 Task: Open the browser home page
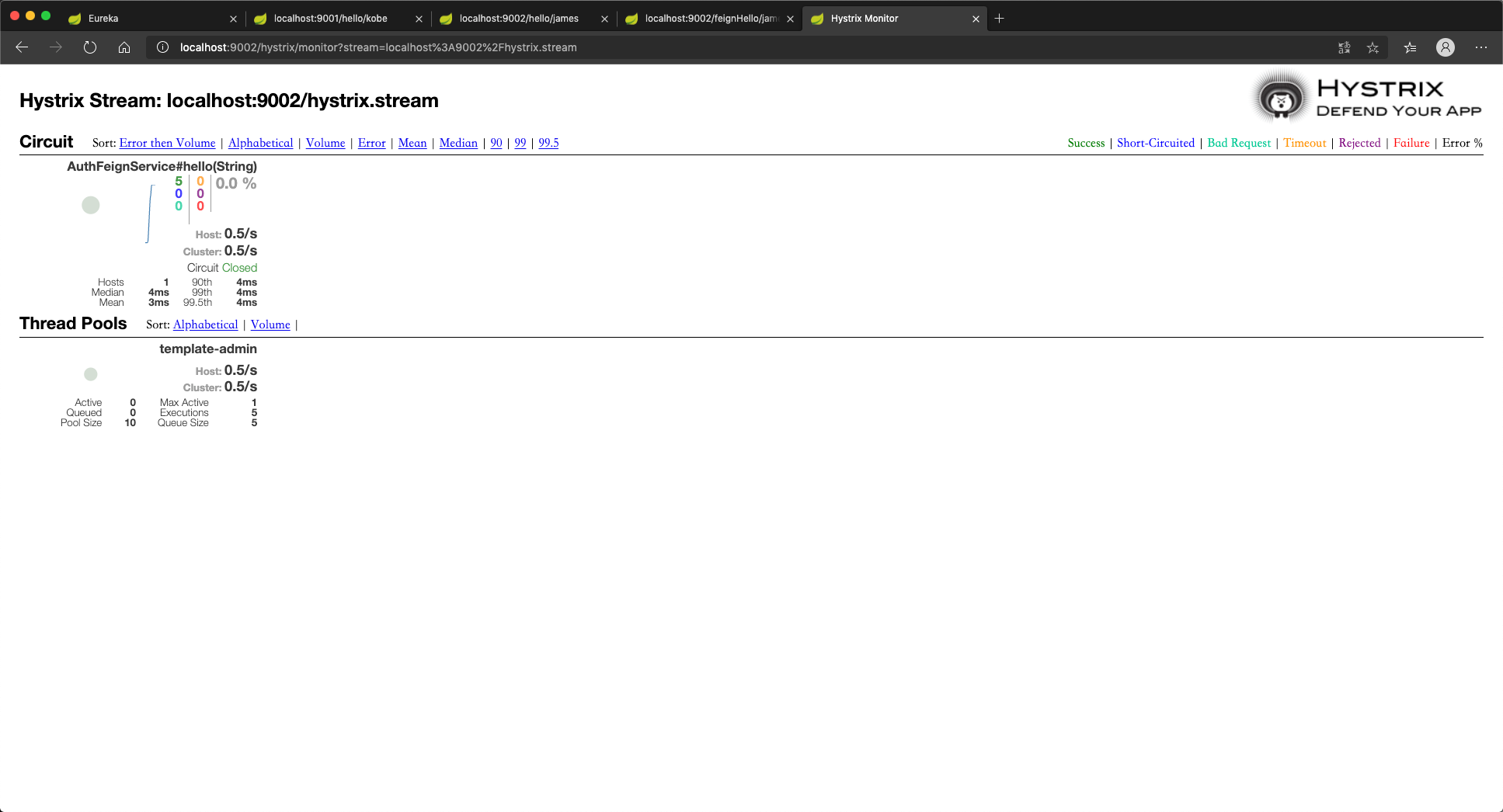coord(124,47)
